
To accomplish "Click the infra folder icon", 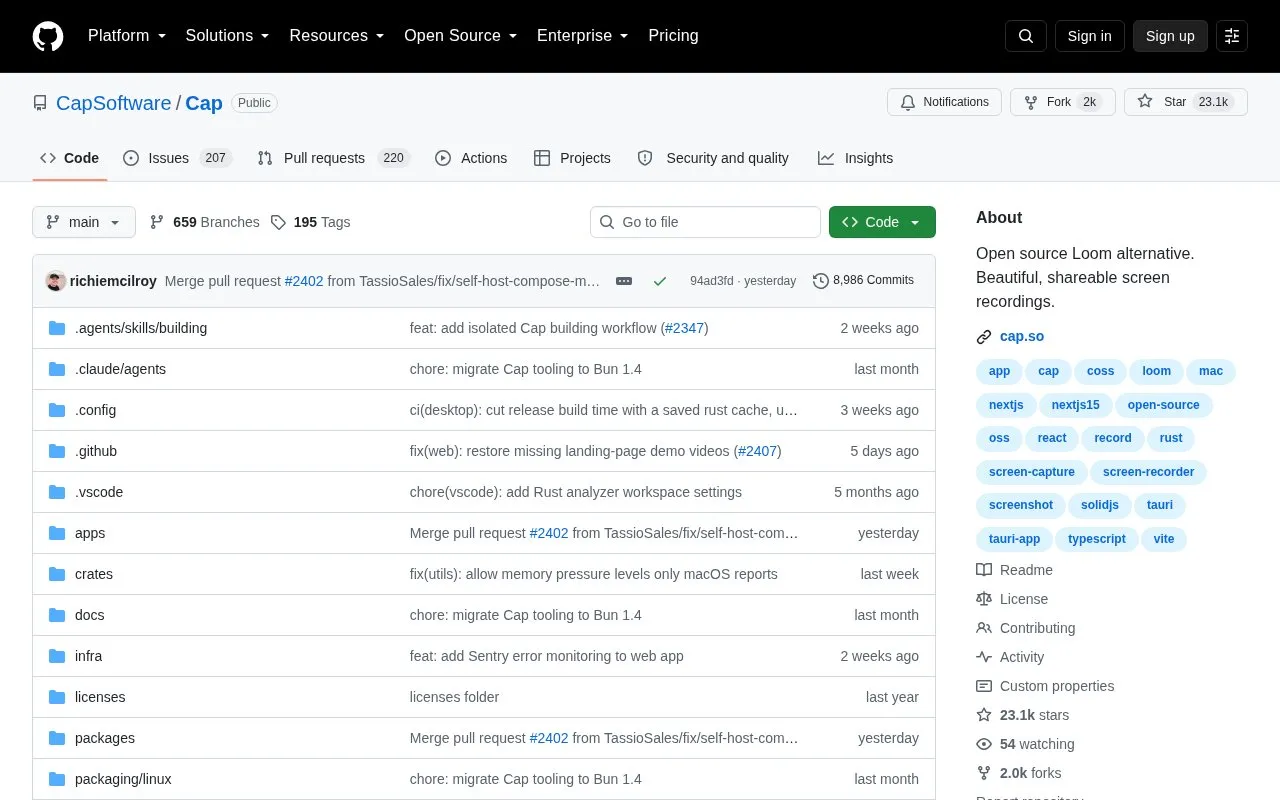I will (57, 656).
